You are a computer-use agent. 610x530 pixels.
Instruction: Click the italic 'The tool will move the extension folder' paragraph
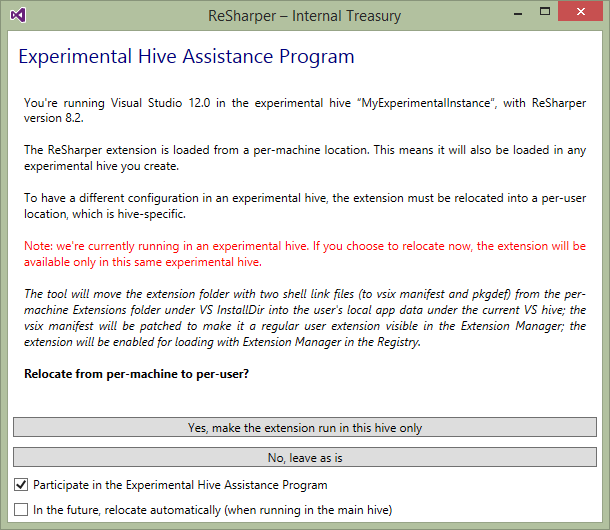click(x=305, y=318)
